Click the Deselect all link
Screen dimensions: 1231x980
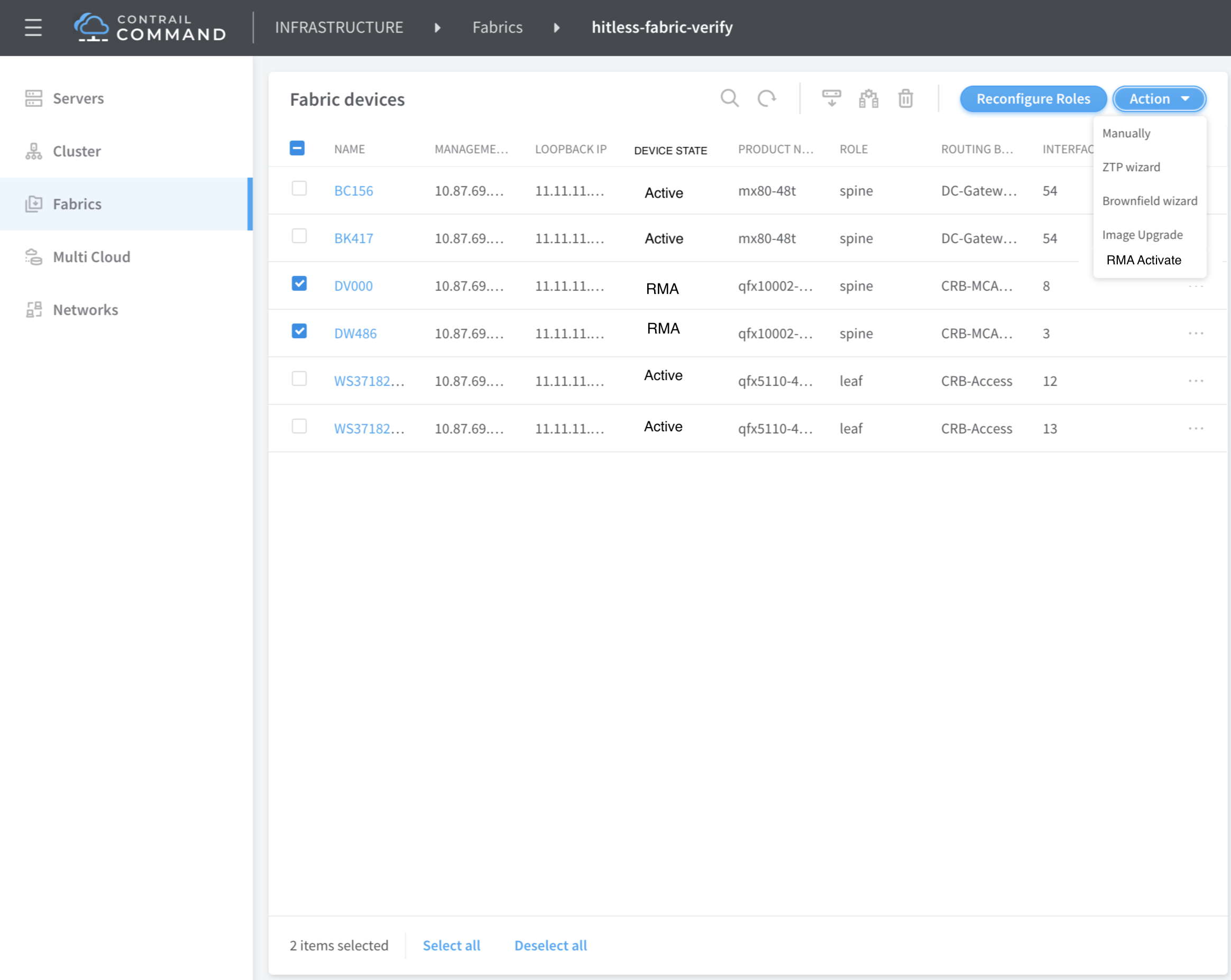click(550, 945)
